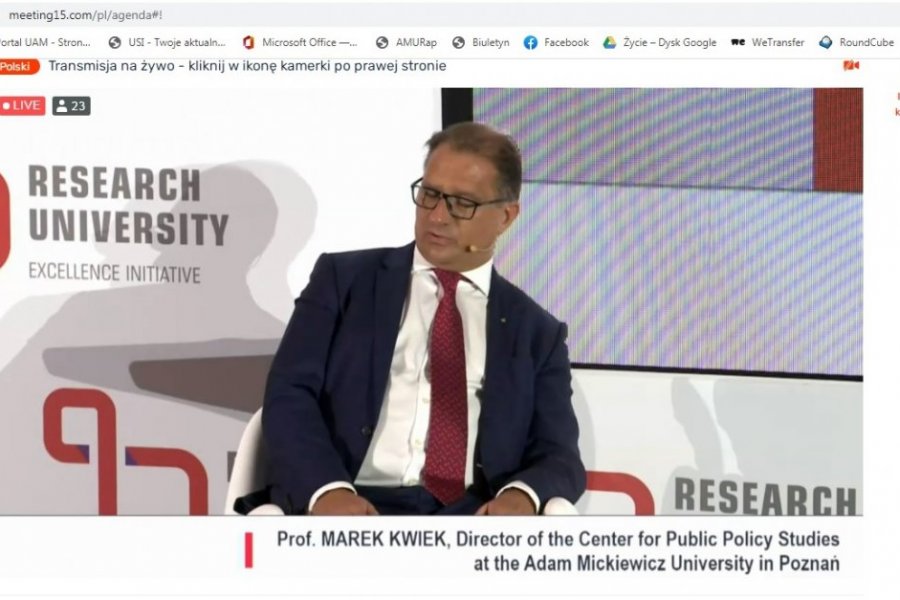Image resolution: width=900 pixels, height=600 pixels.
Task: Open the Facebook bookmark
Action: (556, 42)
